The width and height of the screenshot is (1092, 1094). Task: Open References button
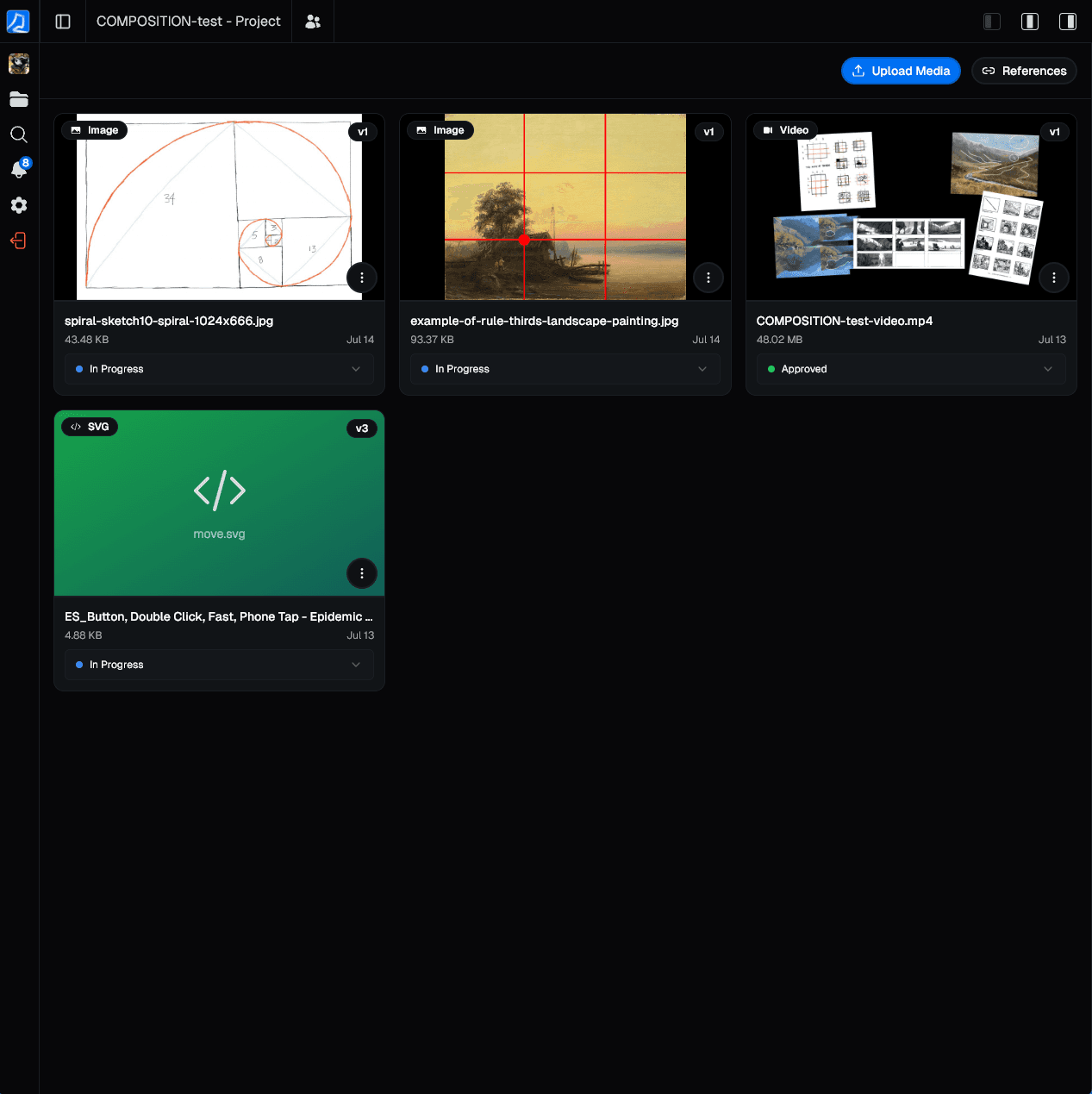[x=1024, y=71]
